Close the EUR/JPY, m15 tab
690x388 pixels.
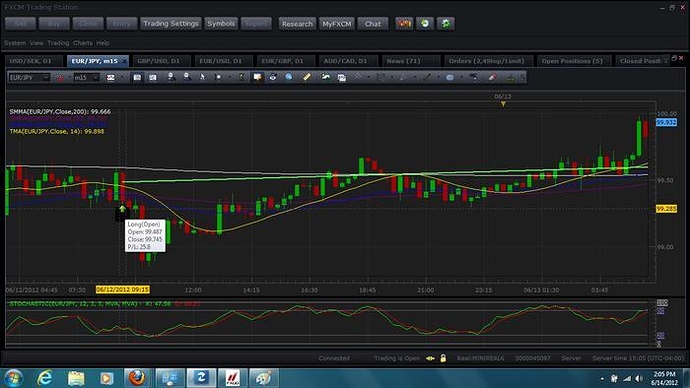tap(125, 61)
